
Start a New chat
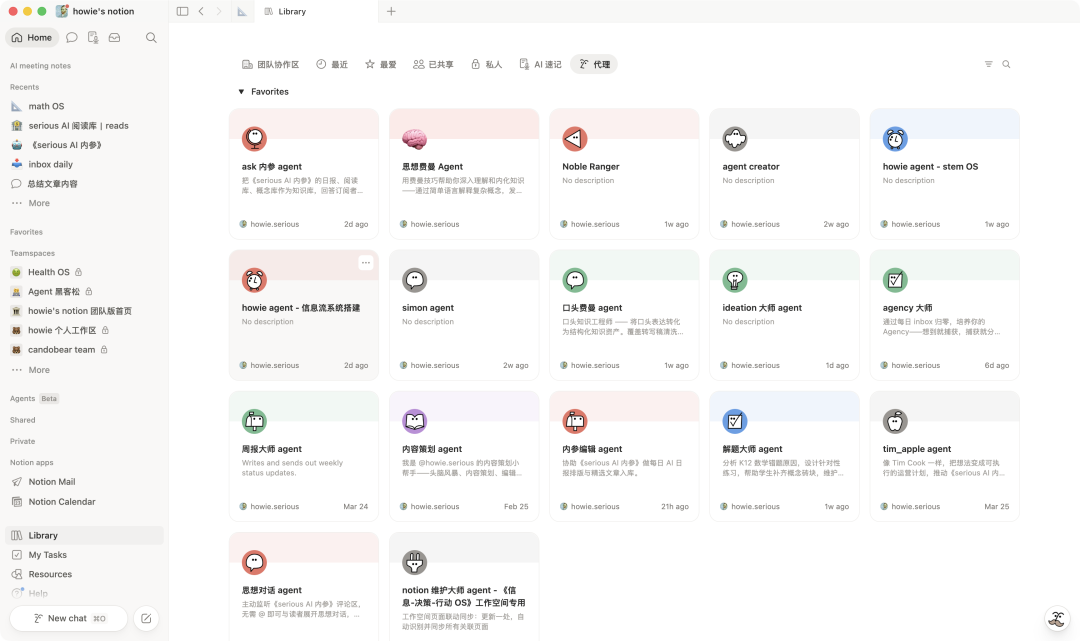pyautogui.click(x=69, y=618)
